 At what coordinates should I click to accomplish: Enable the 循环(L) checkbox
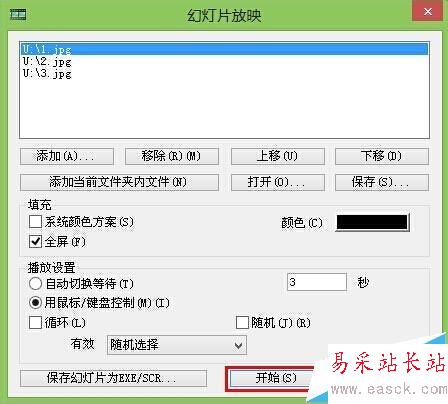[35, 322]
